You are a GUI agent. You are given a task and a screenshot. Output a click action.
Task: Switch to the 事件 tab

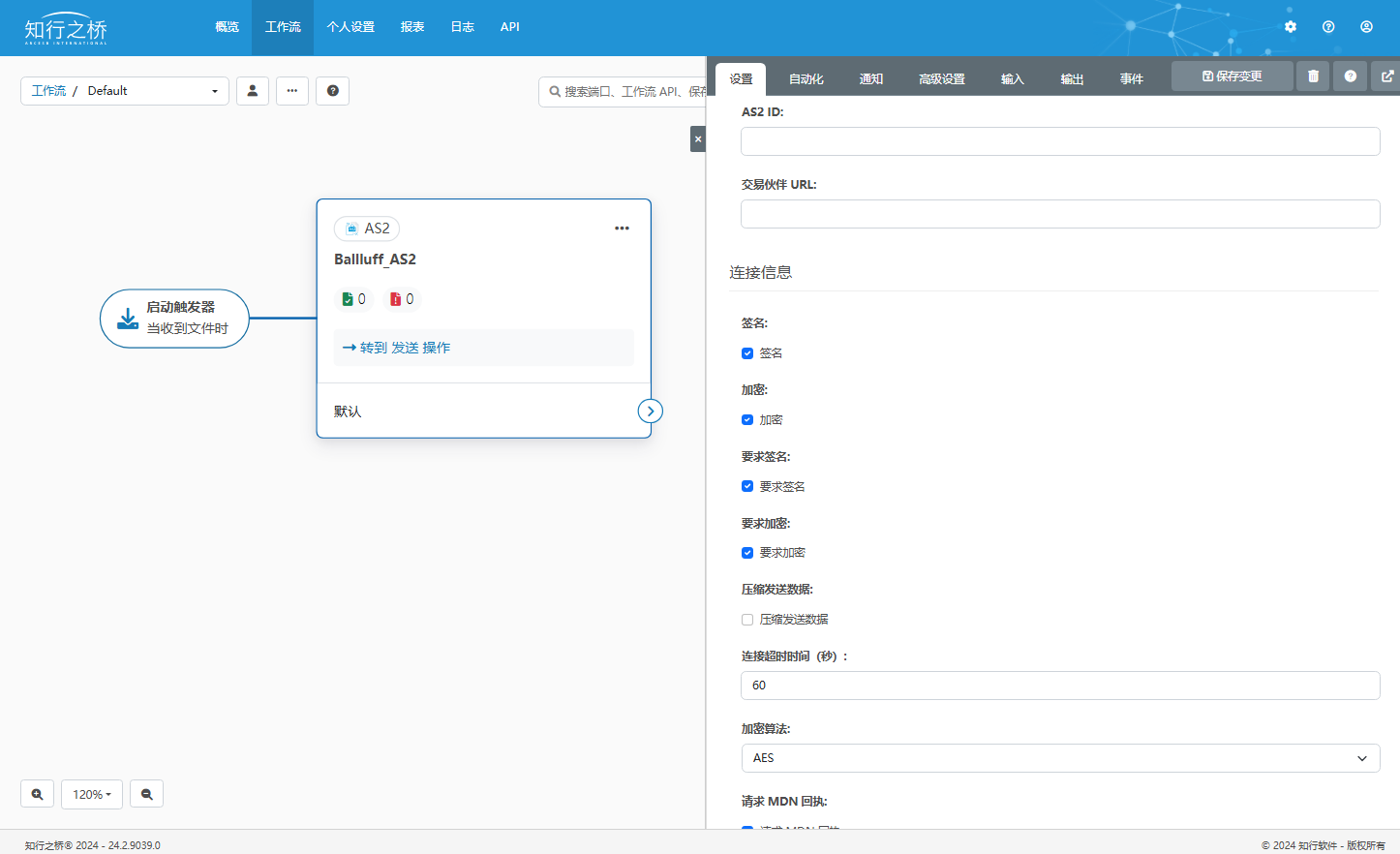click(x=1132, y=79)
